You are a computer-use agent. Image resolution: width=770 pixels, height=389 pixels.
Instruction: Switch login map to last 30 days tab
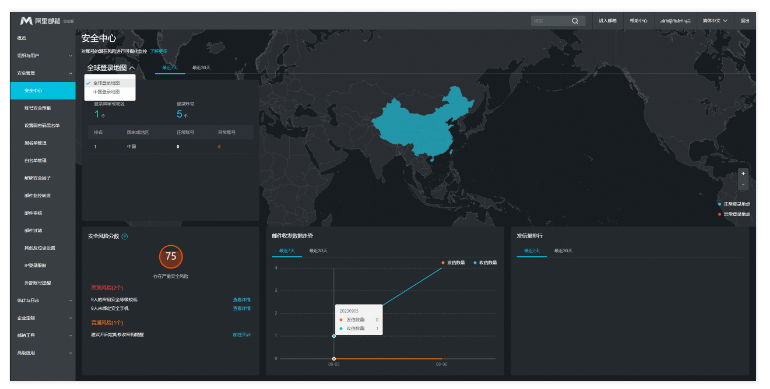[201, 68]
